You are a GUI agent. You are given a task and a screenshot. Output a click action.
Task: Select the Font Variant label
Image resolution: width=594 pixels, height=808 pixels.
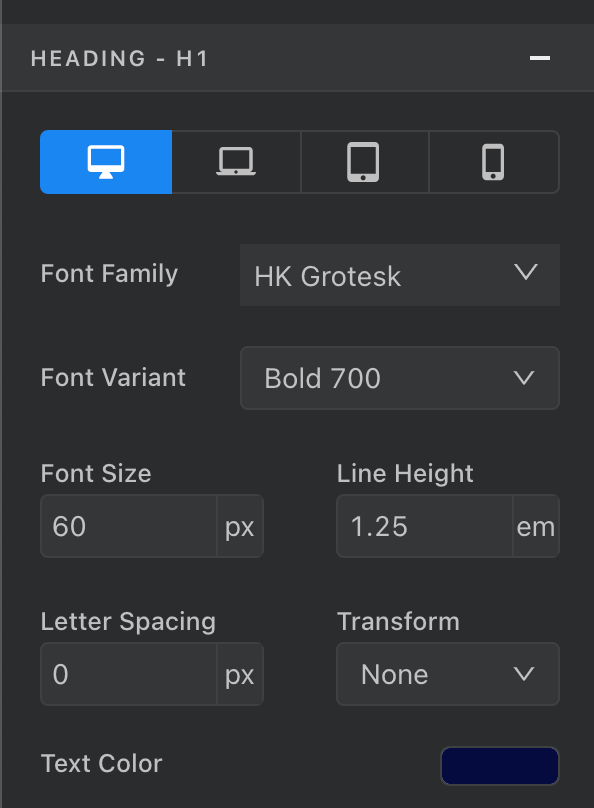pyautogui.click(x=112, y=378)
